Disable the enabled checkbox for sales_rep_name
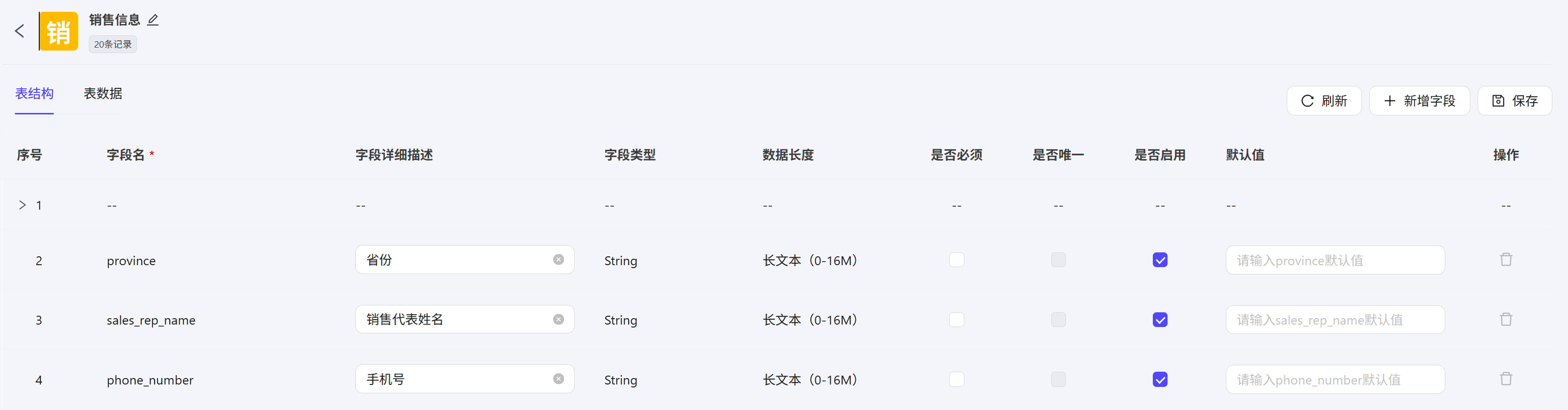1568x410 pixels. click(x=1160, y=320)
